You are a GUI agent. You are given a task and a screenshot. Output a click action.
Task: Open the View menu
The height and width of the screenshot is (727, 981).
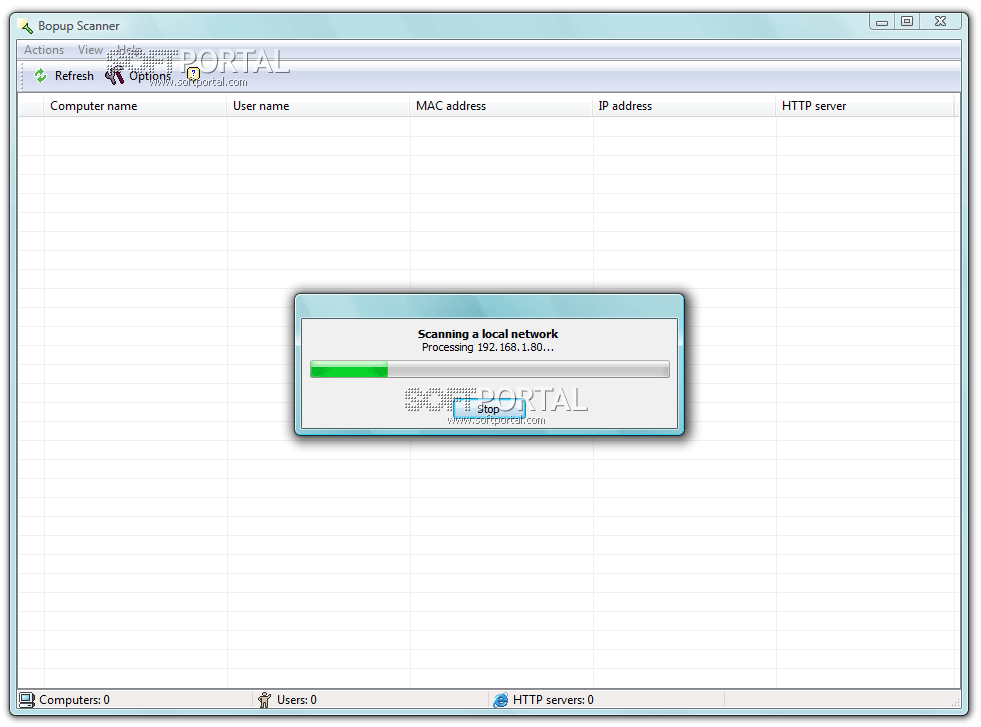pos(90,50)
